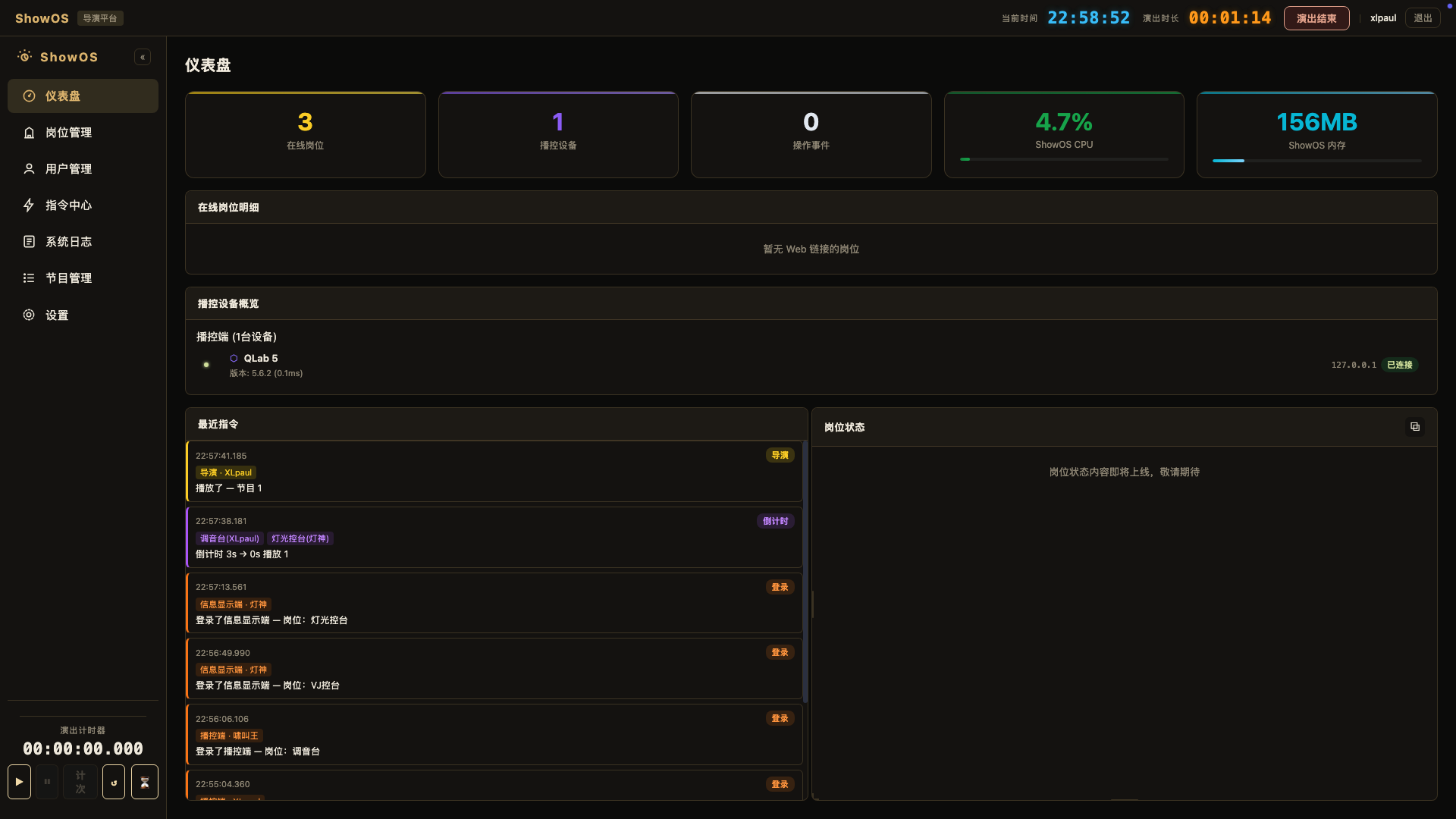The image size is (1456, 819).
Task: Click the 导演 tag on the 22:57:41 command
Action: [x=780, y=456]
